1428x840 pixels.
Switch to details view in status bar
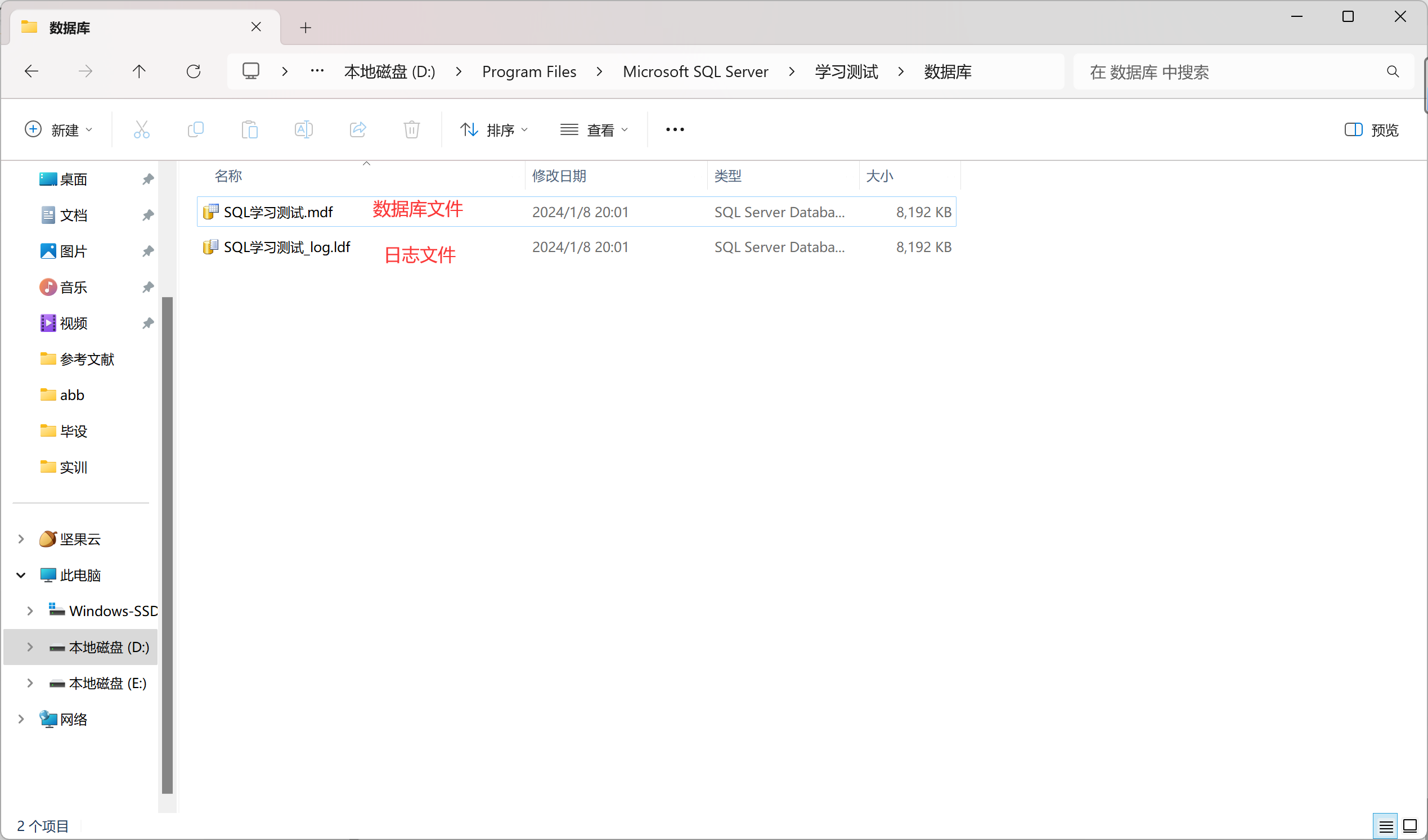[x=1385, y=826]
